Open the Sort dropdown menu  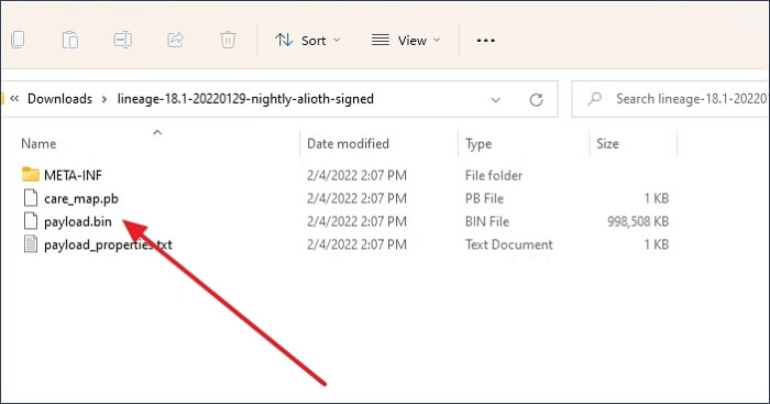click(x=307, y=40)
